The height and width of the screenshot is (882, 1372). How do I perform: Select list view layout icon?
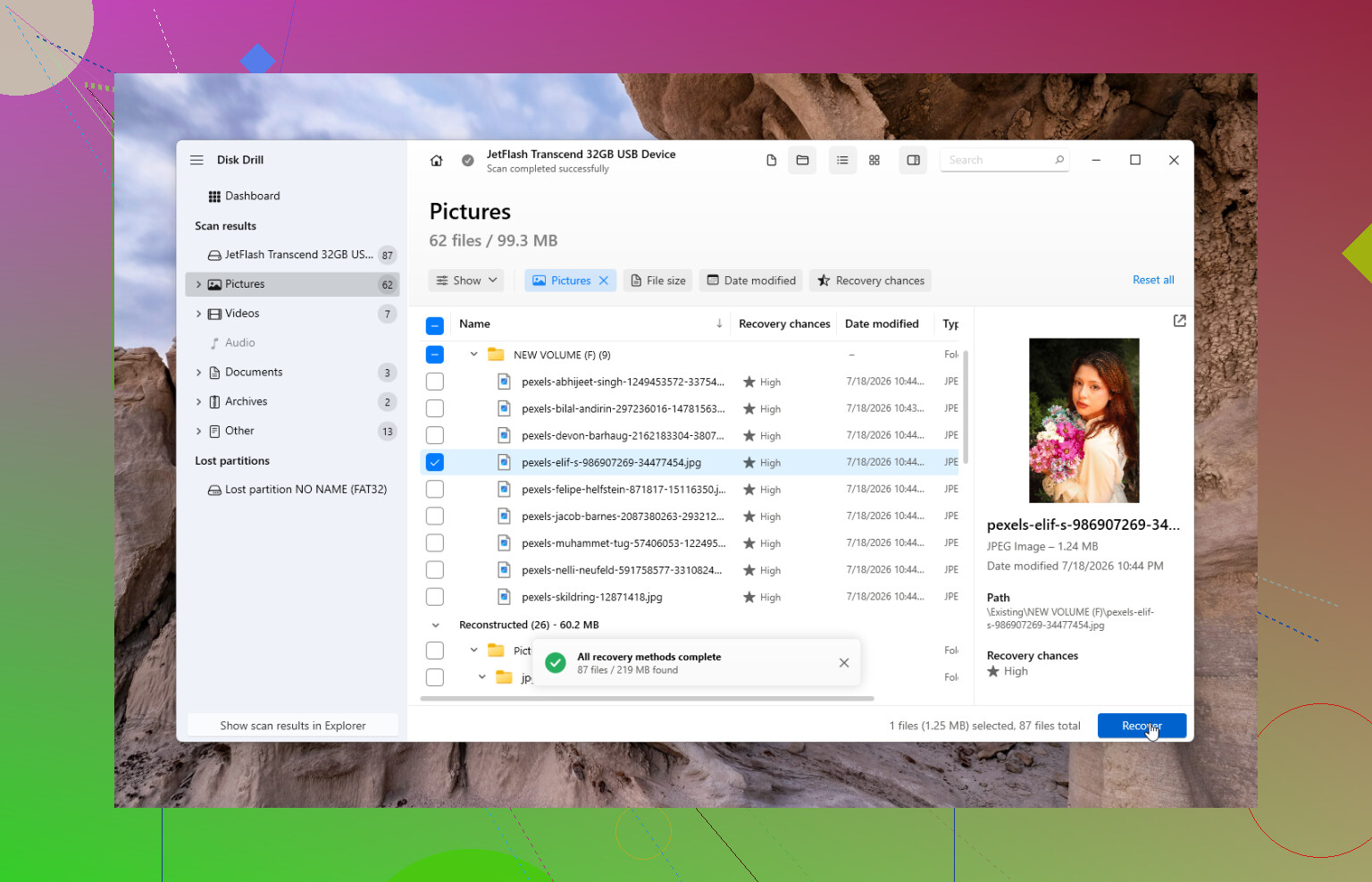[842, 160]
